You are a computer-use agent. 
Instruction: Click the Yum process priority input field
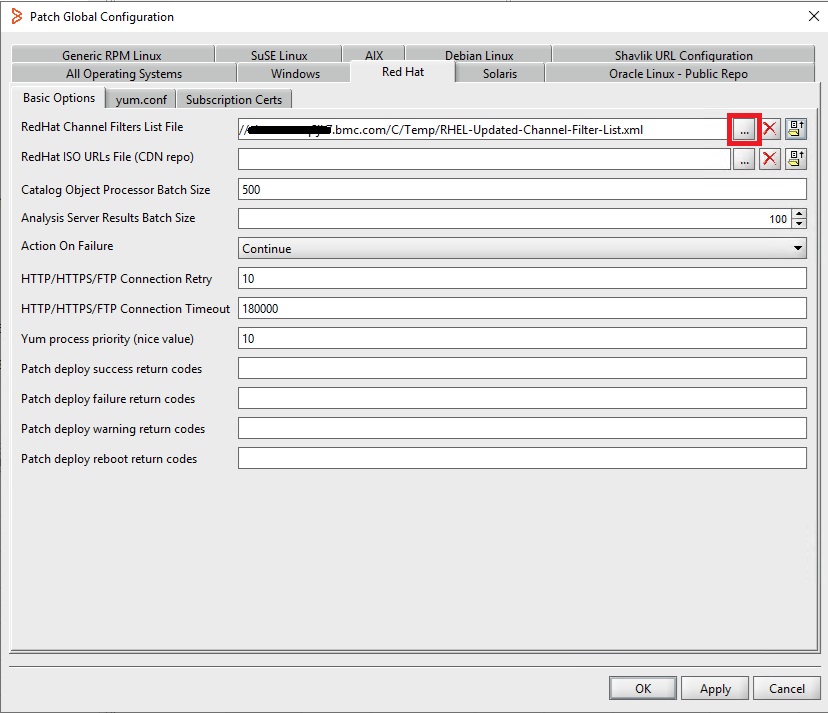pyautogui.click(x=522, y=339)
